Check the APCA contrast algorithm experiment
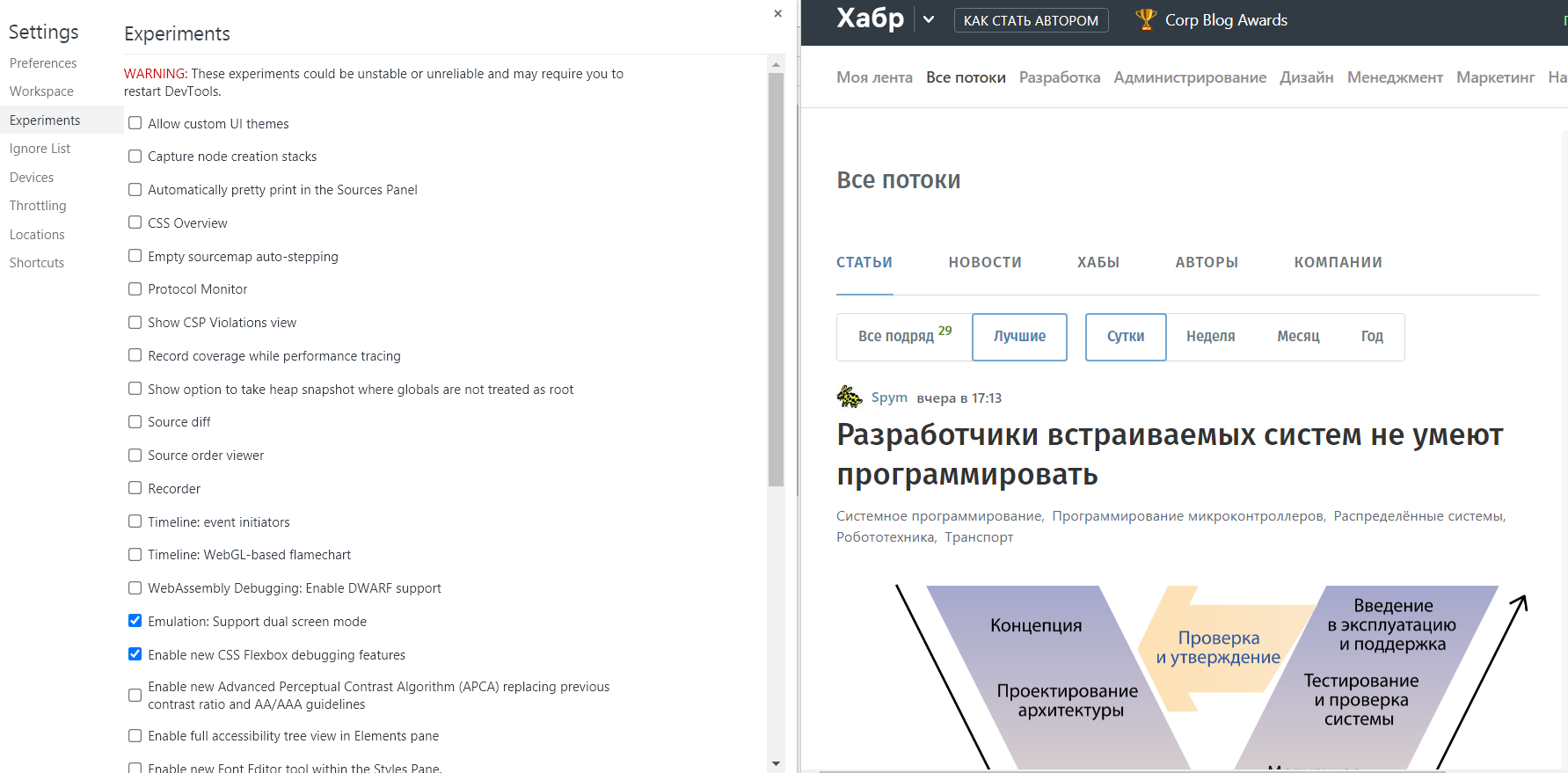 (x=135, y=696)
